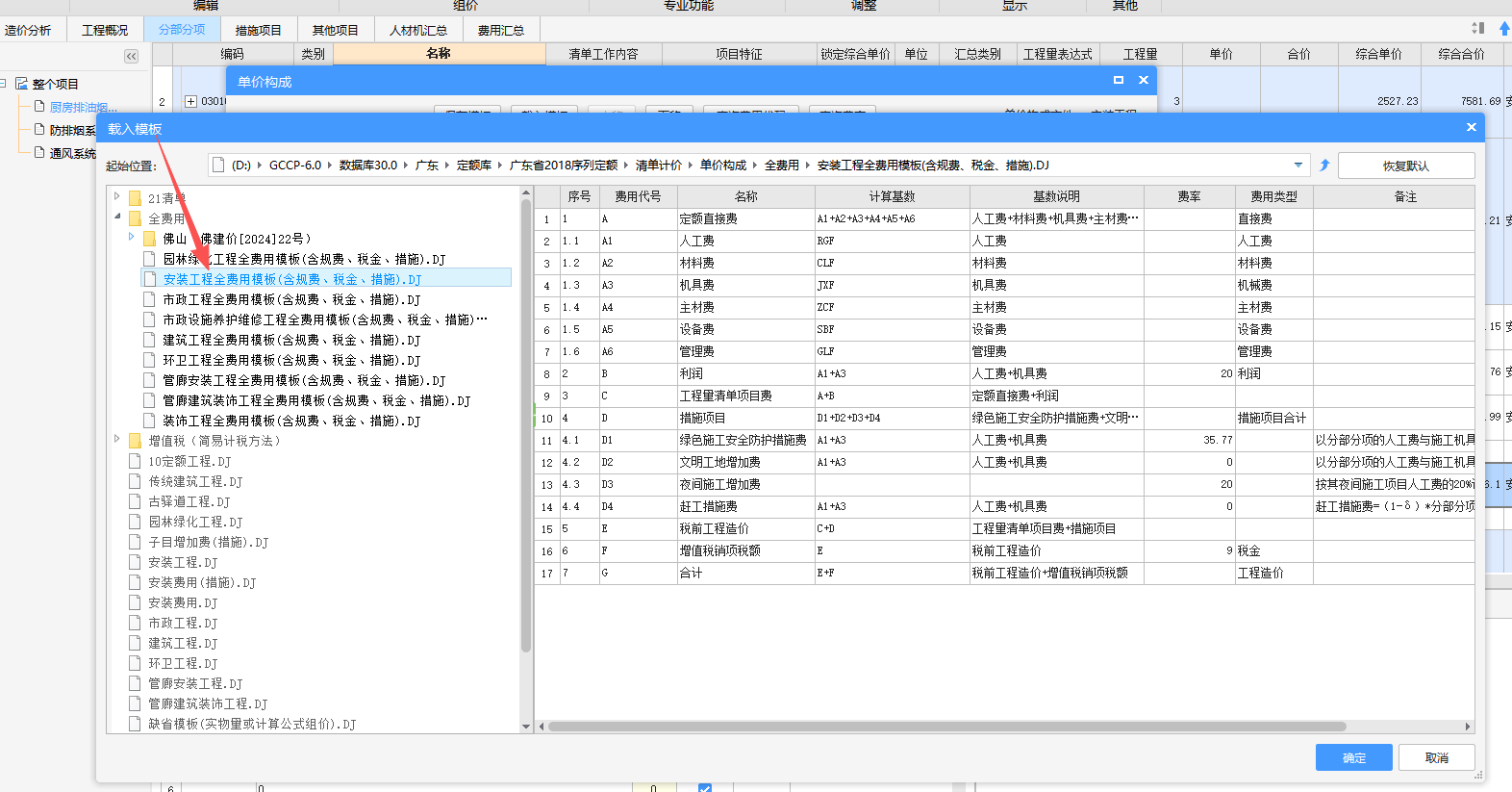Image resolution: width=1512 pixels, height=792 pixels.
Task: Expand the 增值税(简易计税方法) folder
Action: [x=117, y=438]
